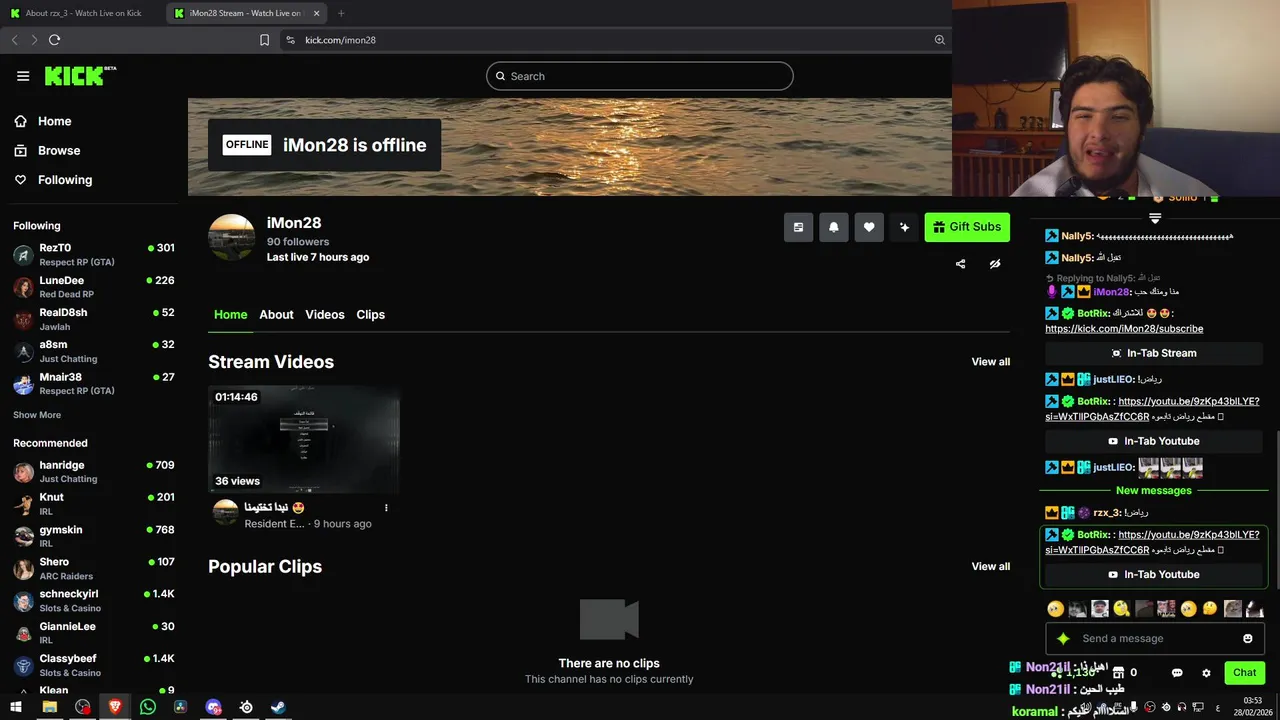Open the 01:14:46 stream video thumbnail
Screen dimensions: 1280x720
(304, 440)
